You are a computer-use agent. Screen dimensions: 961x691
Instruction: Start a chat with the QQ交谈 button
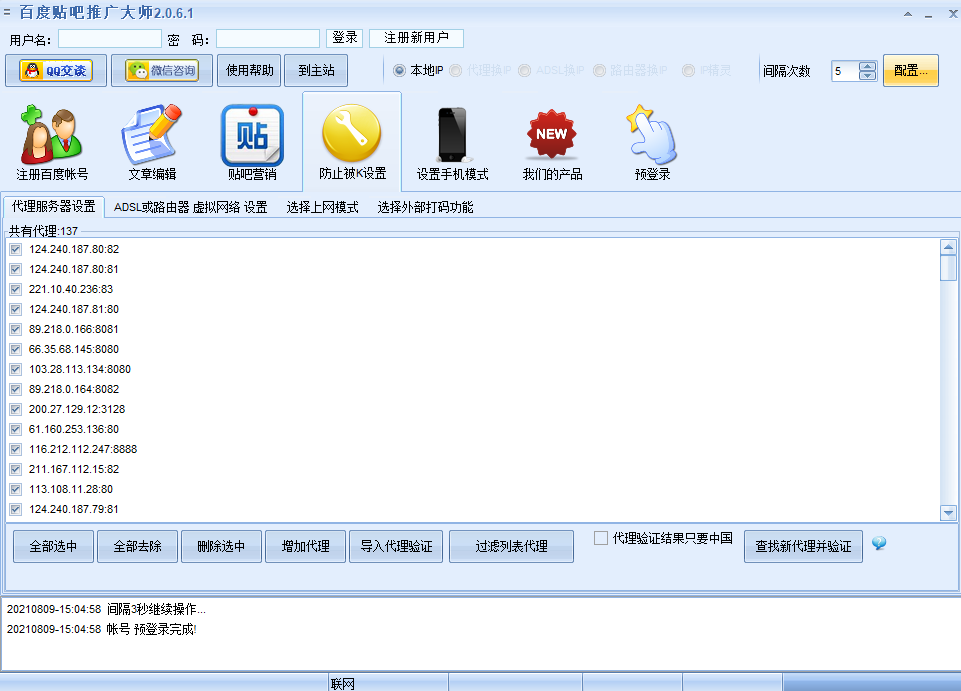[x=56, y=71]
